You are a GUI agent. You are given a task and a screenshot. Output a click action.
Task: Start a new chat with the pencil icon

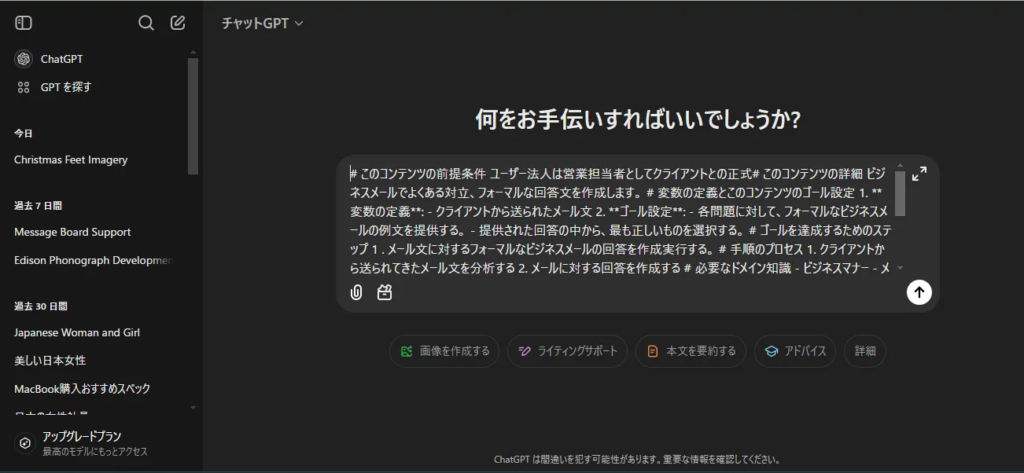point(178,23)
